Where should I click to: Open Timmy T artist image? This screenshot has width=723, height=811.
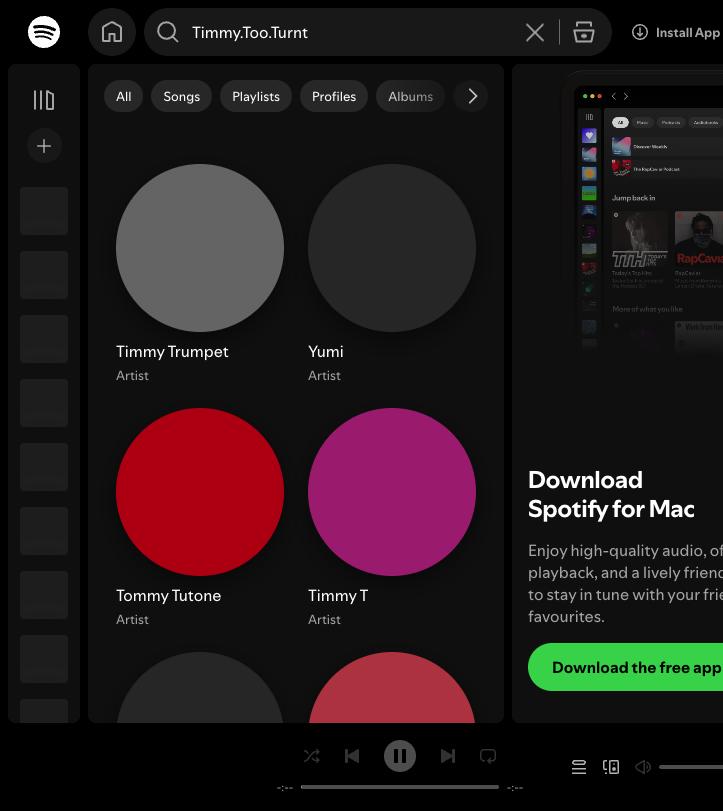392,492
